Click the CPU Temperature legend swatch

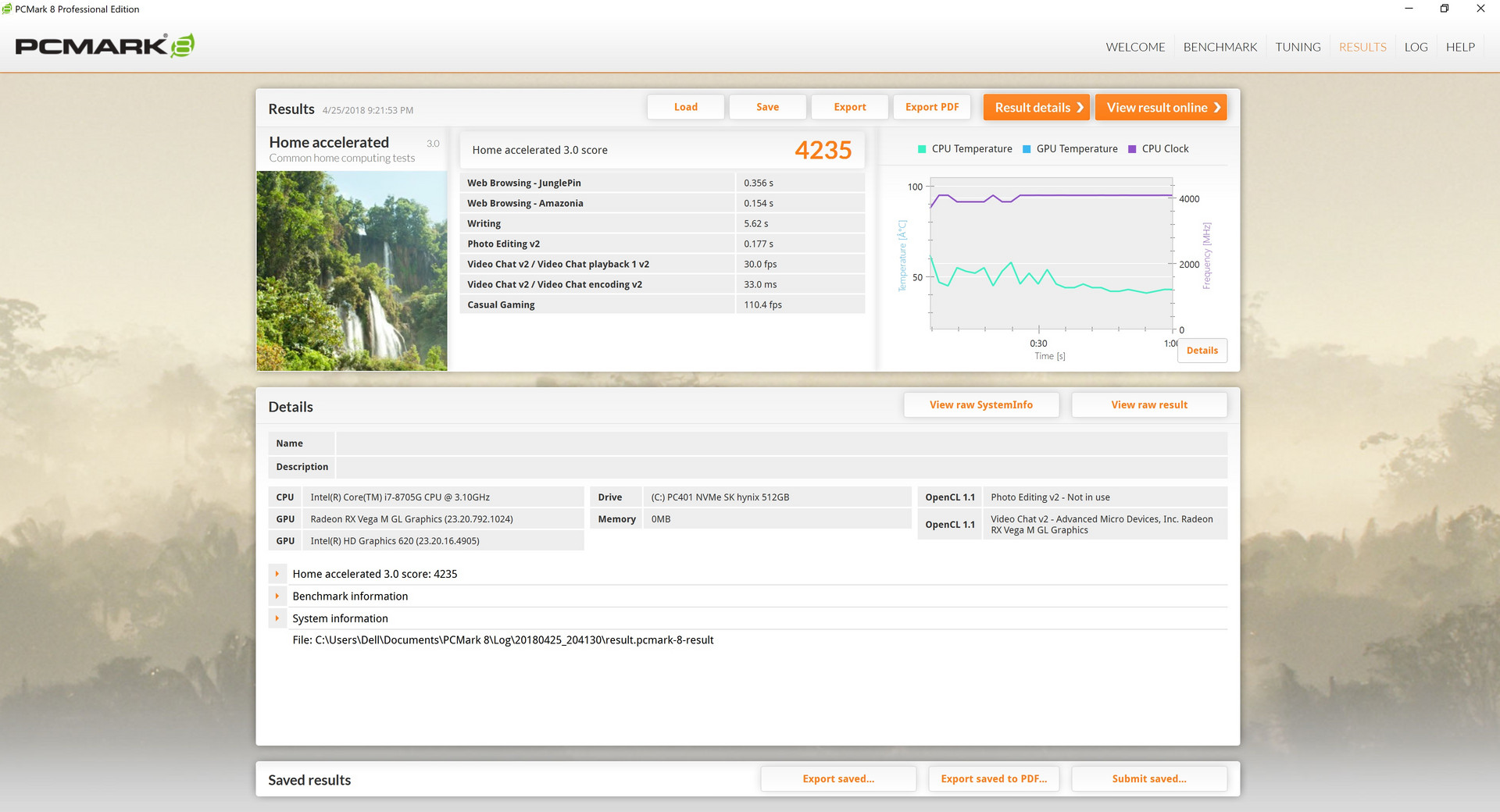pos(922,149)
